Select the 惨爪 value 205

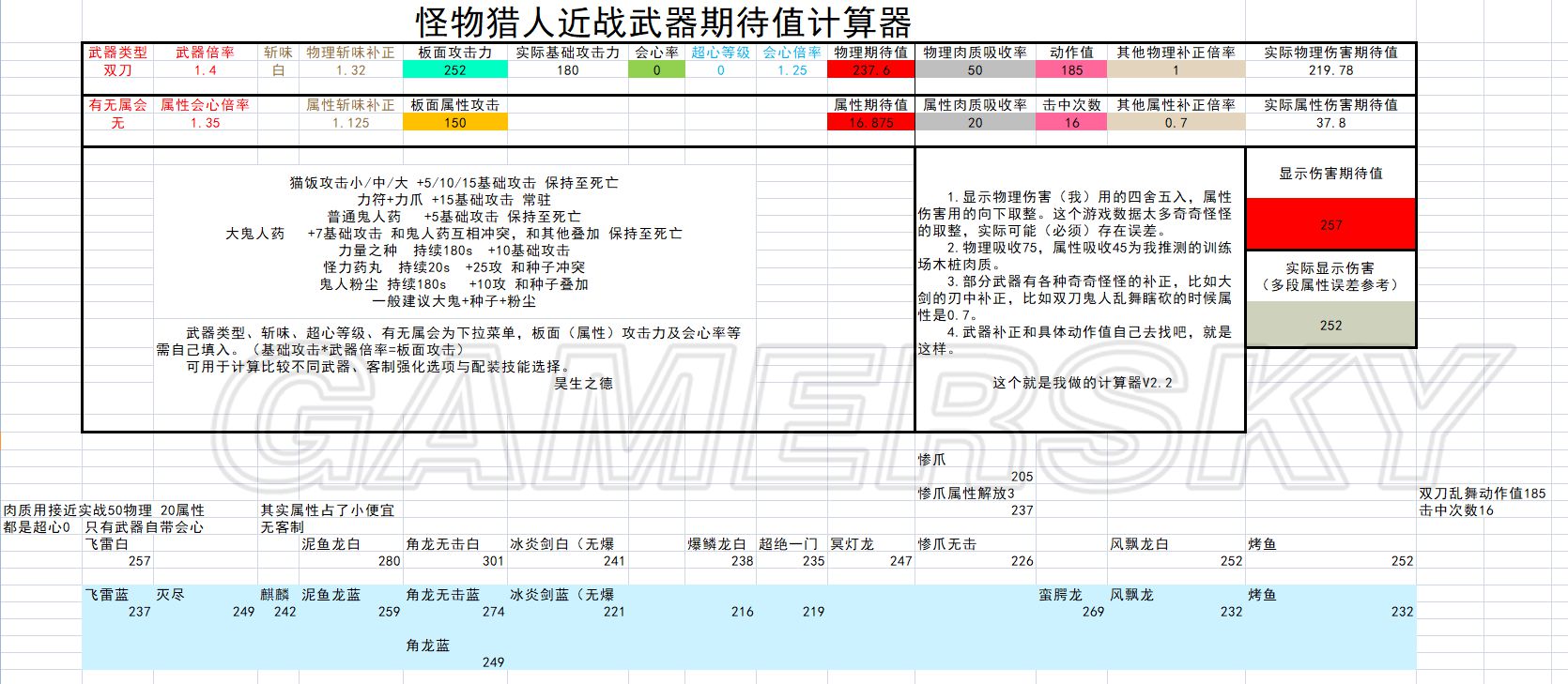[x=1022, y=477]
